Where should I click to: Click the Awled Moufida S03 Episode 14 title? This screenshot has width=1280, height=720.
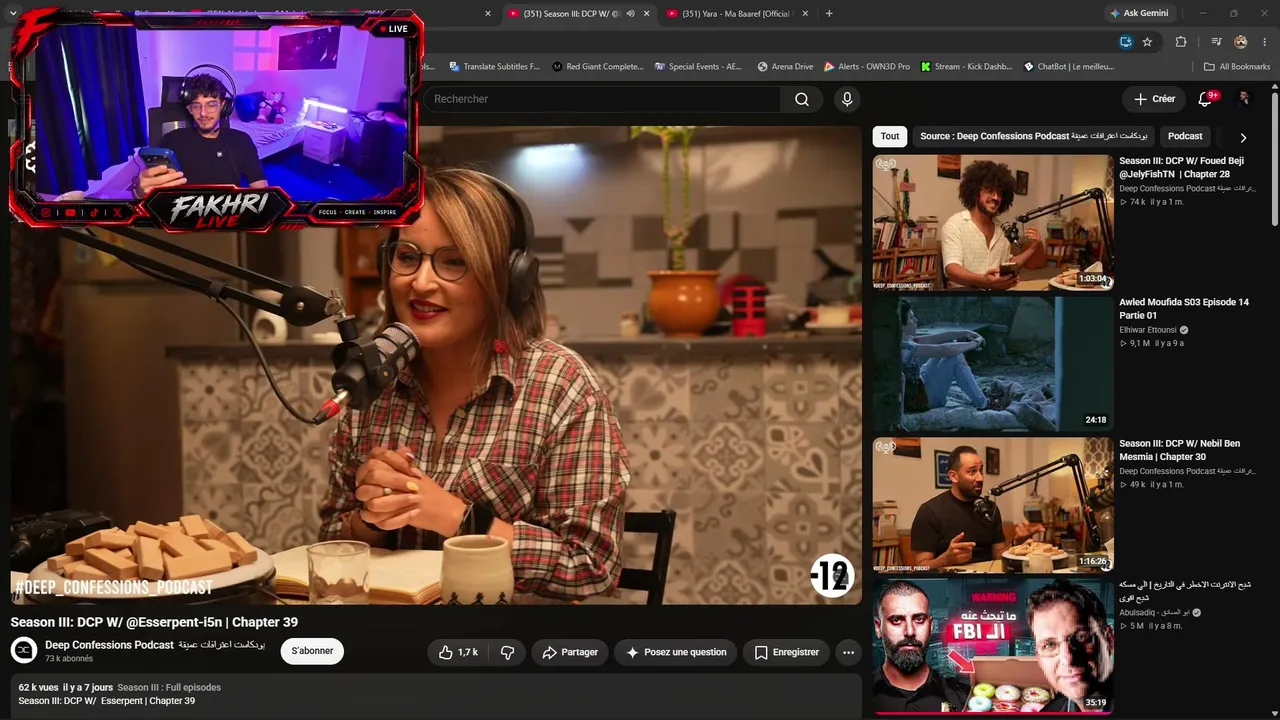(x=1184, y=309)
